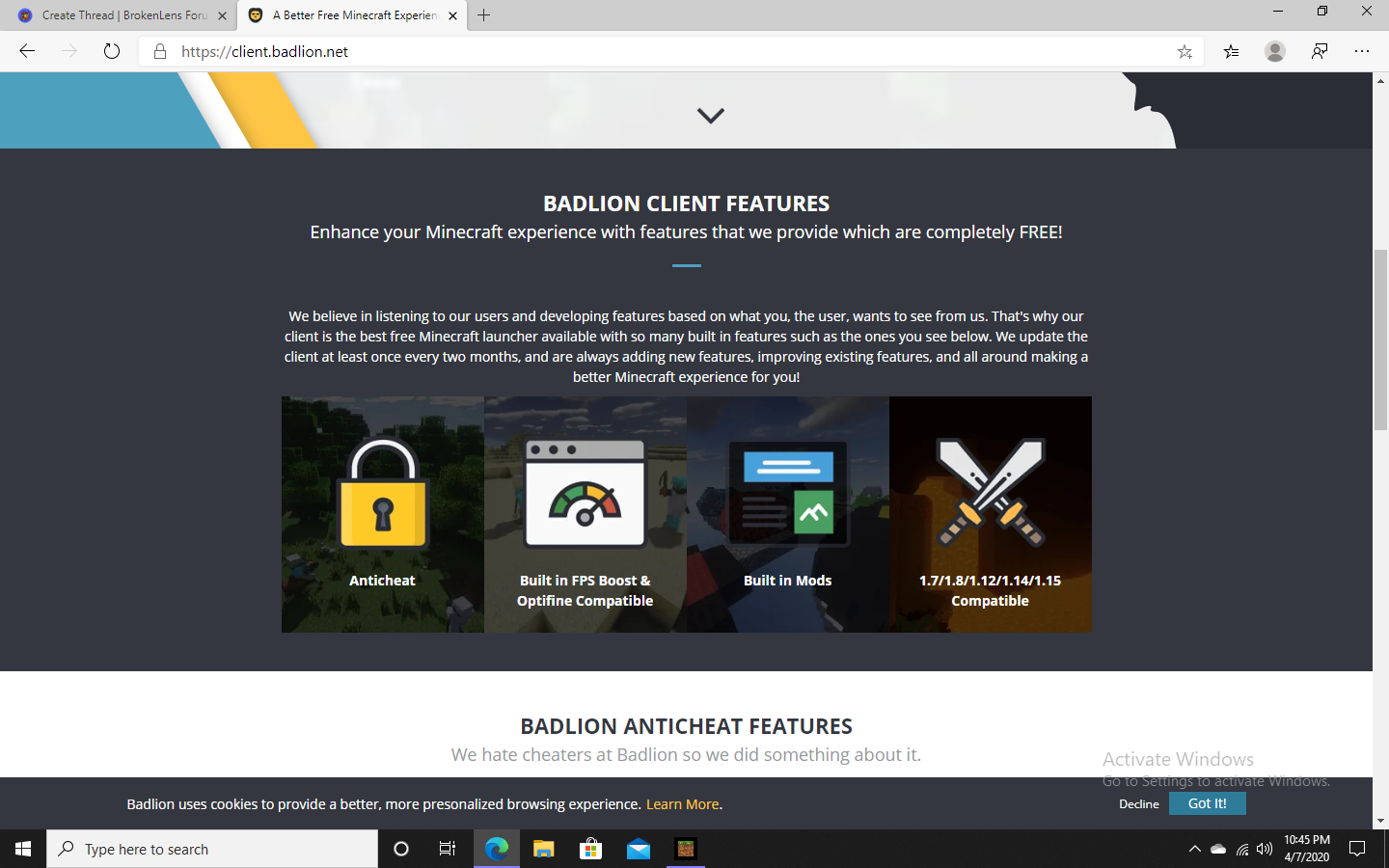Select the Built in Mods caption
This screenshot has height=868, width=1389.
pyautogui.click(x=787, y=581)
